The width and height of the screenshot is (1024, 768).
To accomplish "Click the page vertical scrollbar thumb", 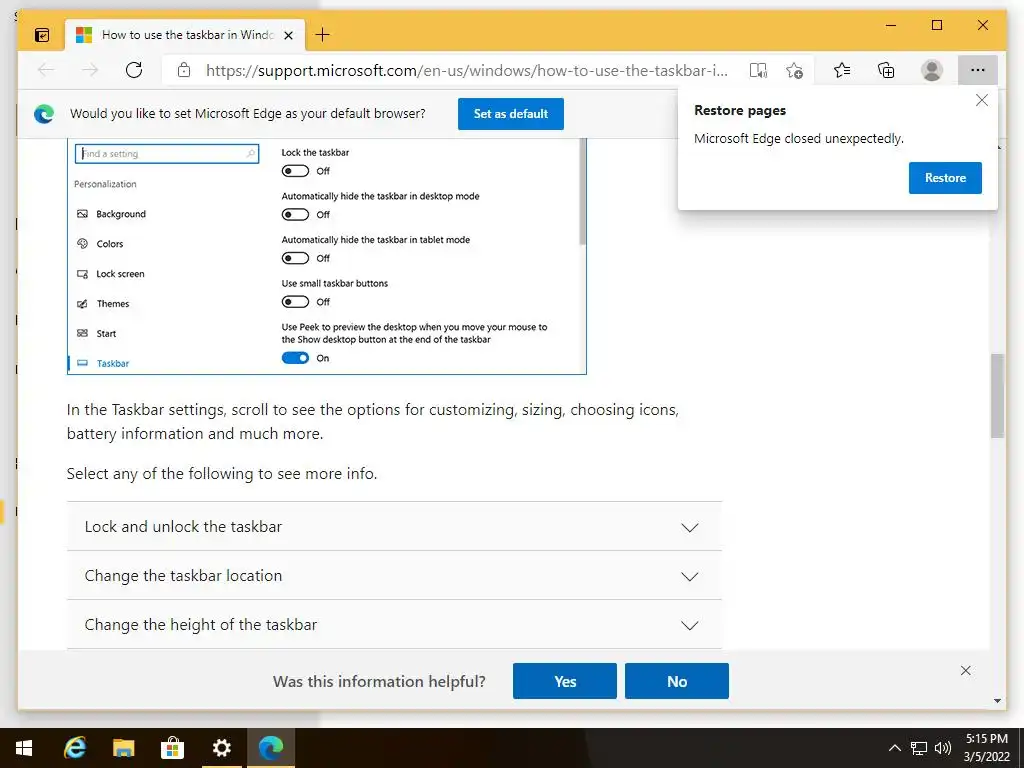I will tap(997, 396).
